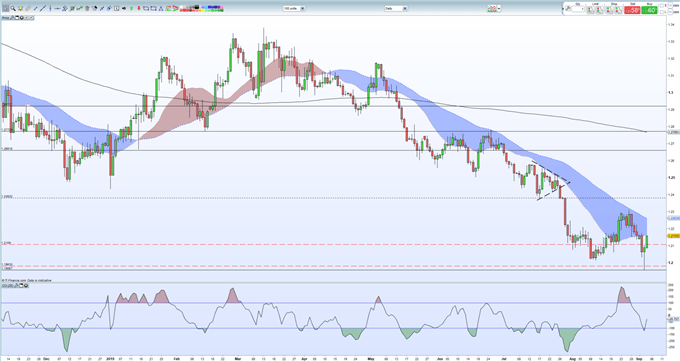Click the trash bin delete-drawings icon
Screen dimensions: 680x362
pos(87,8)
